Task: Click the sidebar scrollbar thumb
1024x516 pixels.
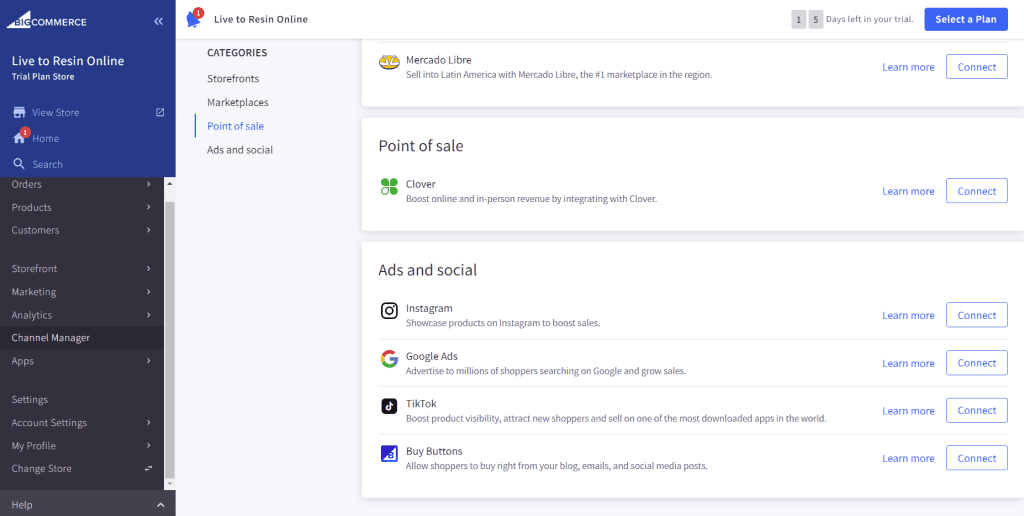Action: 170,340
